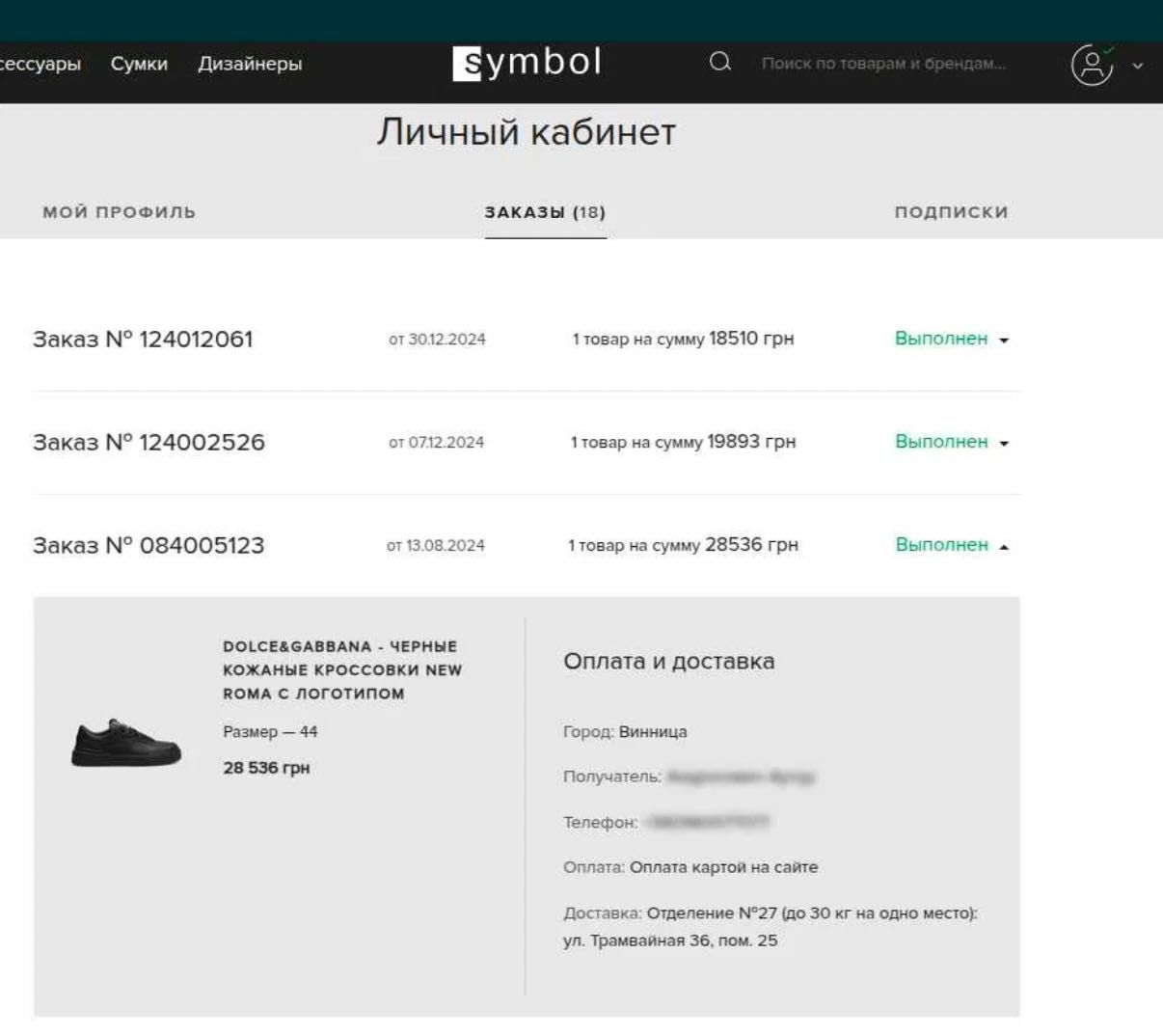
Task: Click the 19893 грн order total
Action: [x=751, y=442]
